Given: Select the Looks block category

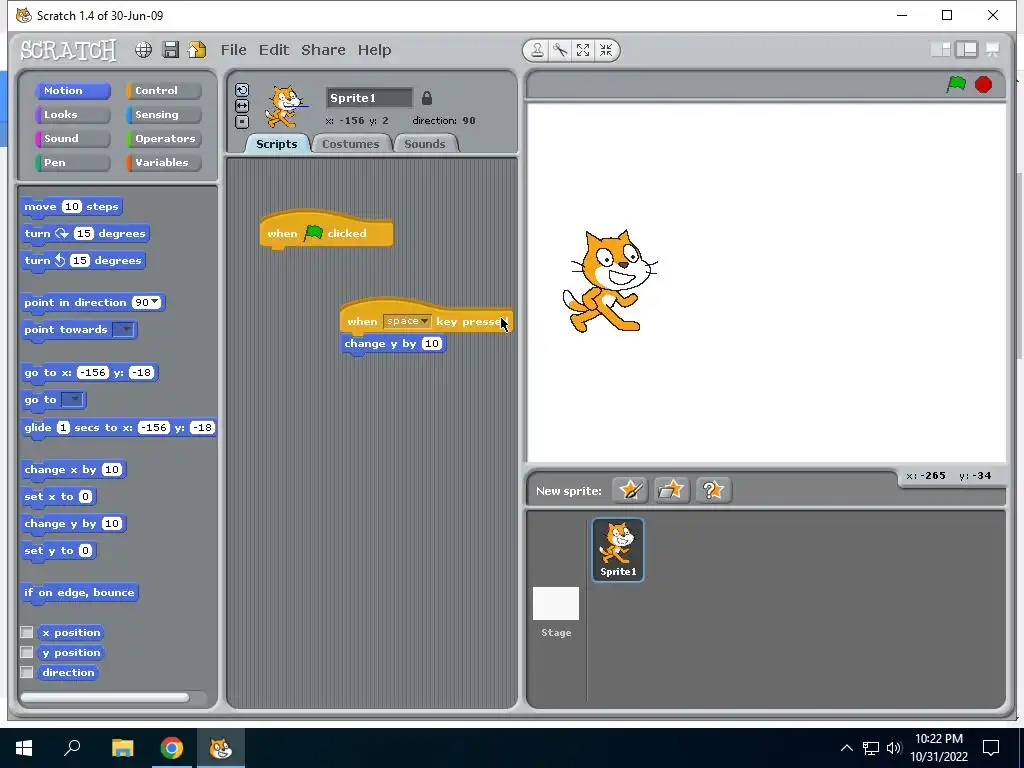Looking at the screenshot, I should pos(72,115).
